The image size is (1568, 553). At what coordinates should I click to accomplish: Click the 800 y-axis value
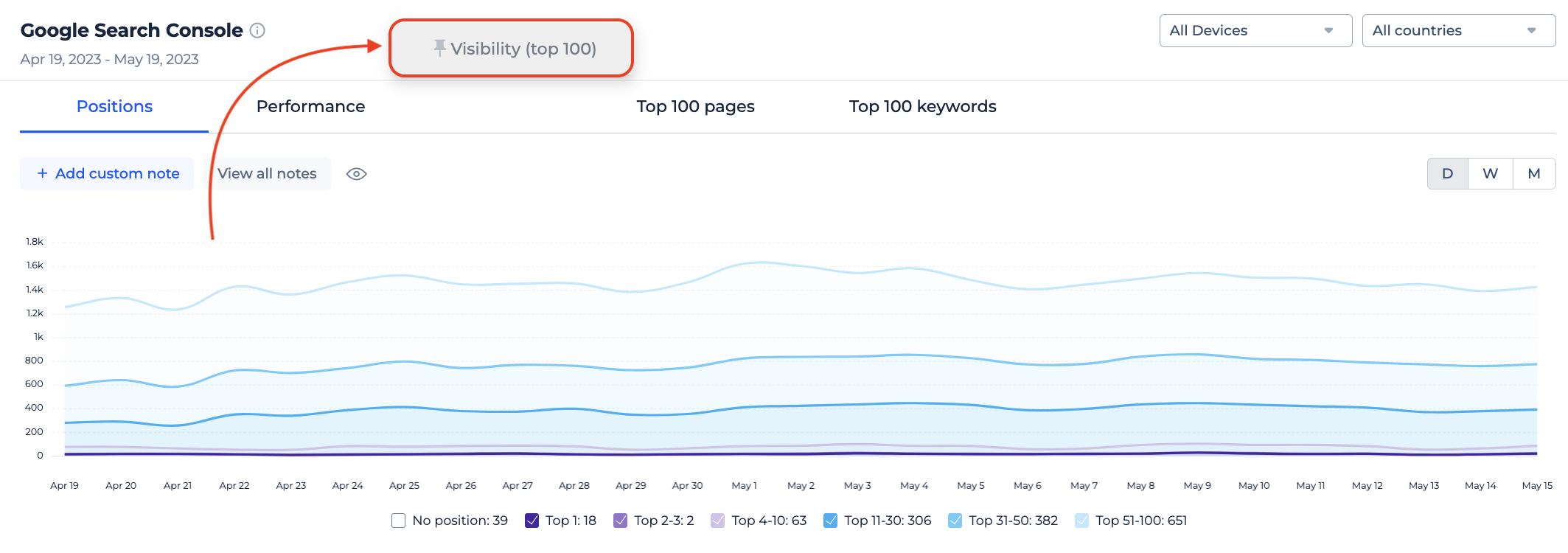(34, 361)
